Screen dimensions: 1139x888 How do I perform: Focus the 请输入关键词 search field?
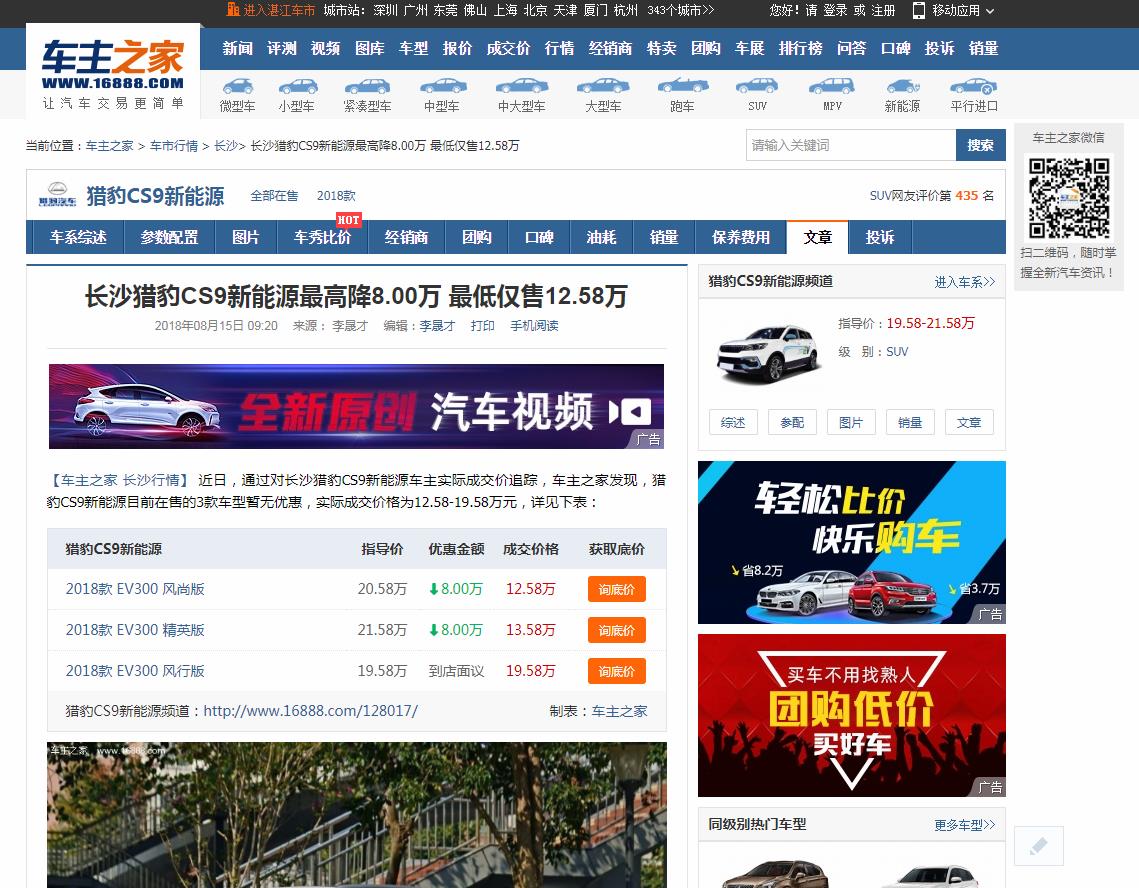point(851,145)
